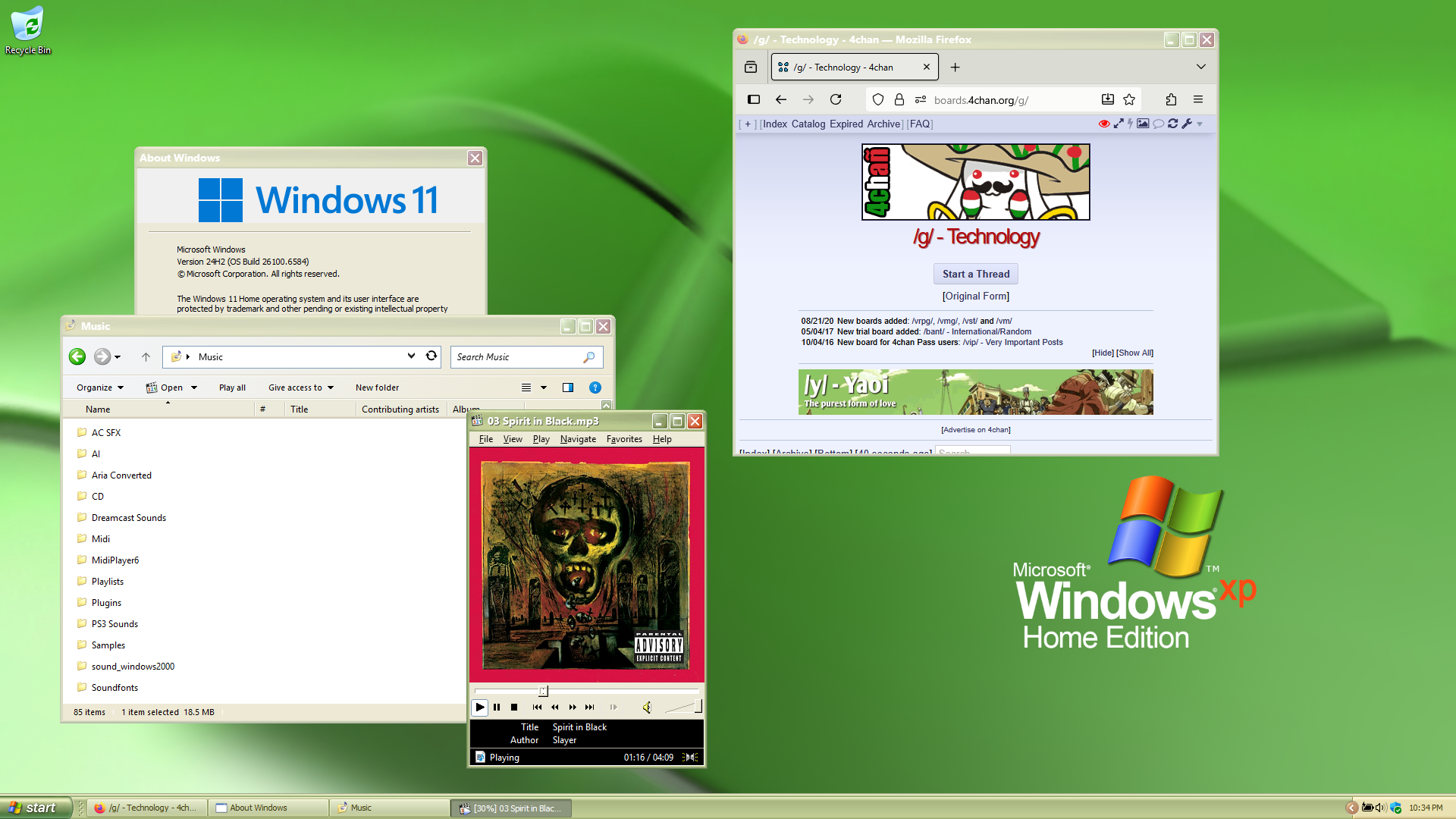Viewport: 1456px width, 819px height.
Task: Mute audio with the speaker icon
Action: [x=647, y=707]
